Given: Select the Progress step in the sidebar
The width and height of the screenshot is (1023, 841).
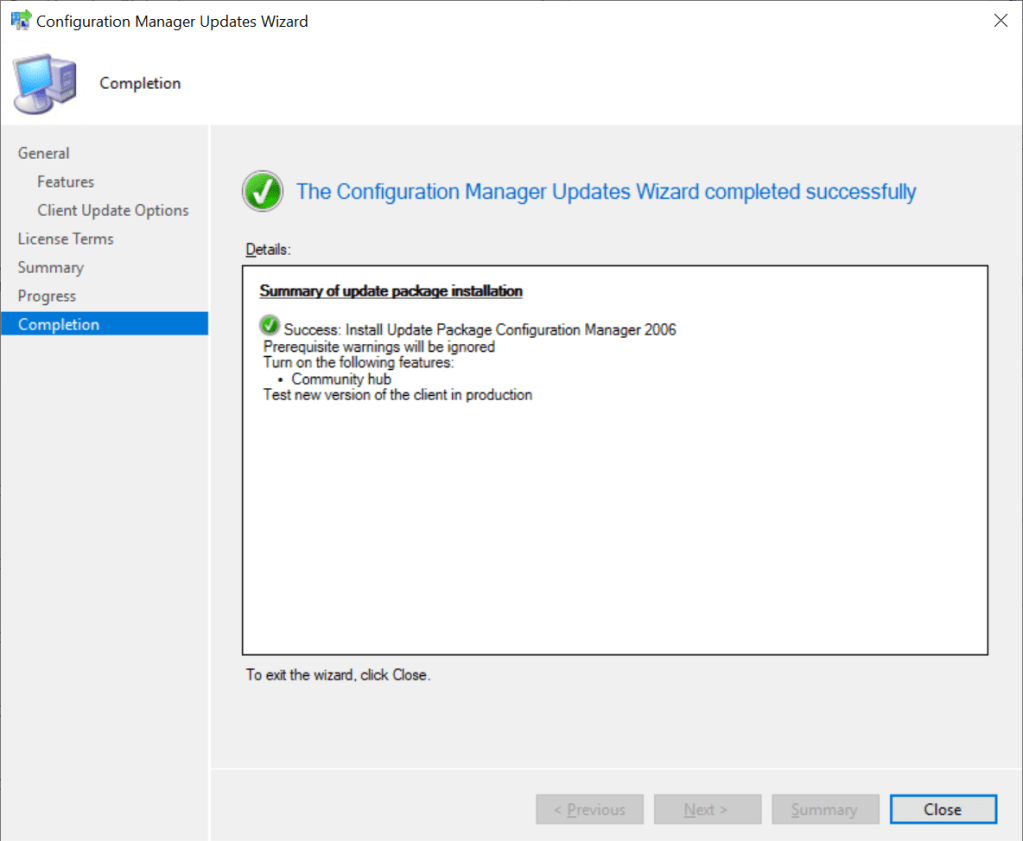Looking at the screenshot, I should [47, 296].
